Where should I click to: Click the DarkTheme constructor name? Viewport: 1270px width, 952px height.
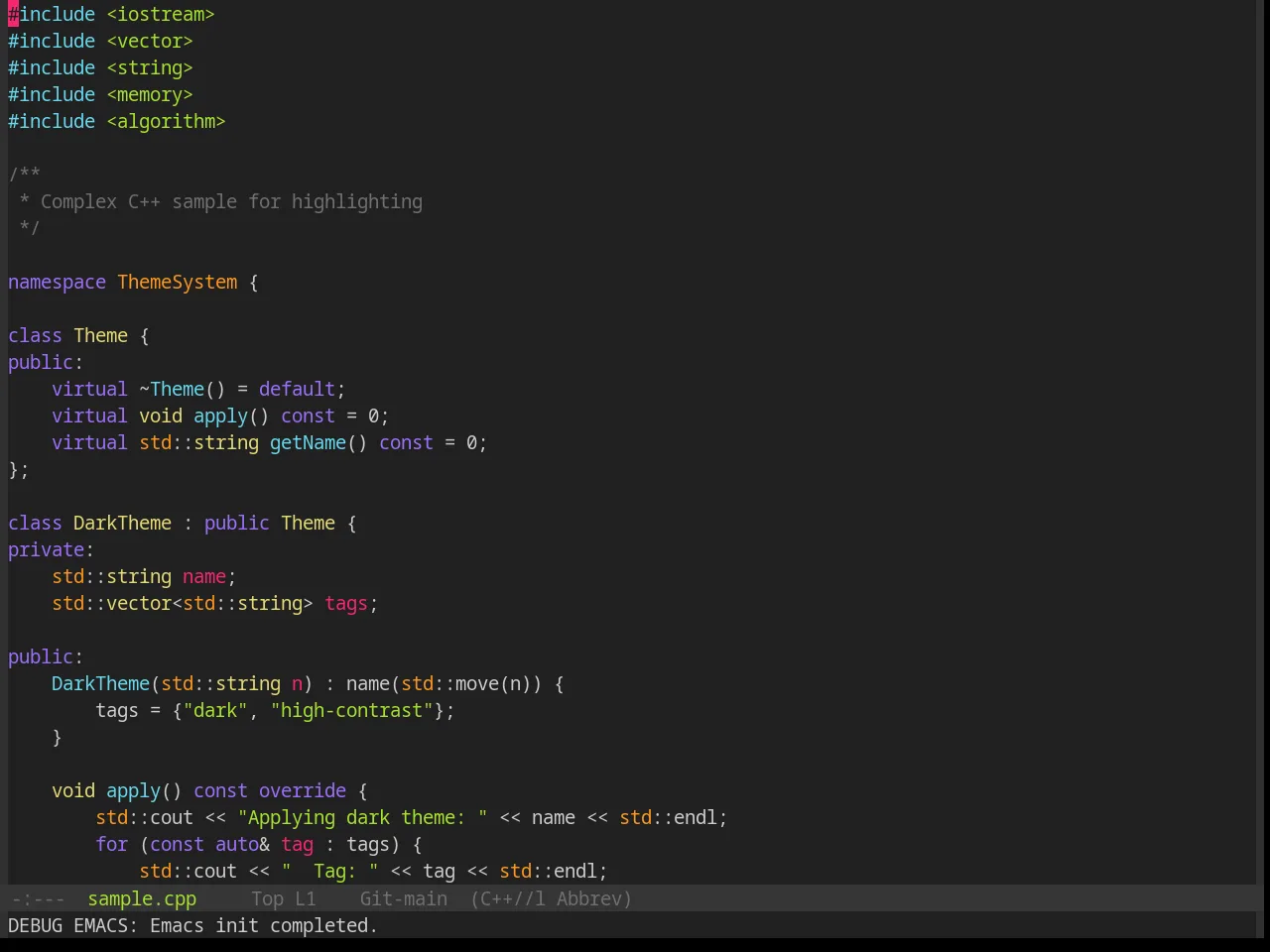coord(101,683)
